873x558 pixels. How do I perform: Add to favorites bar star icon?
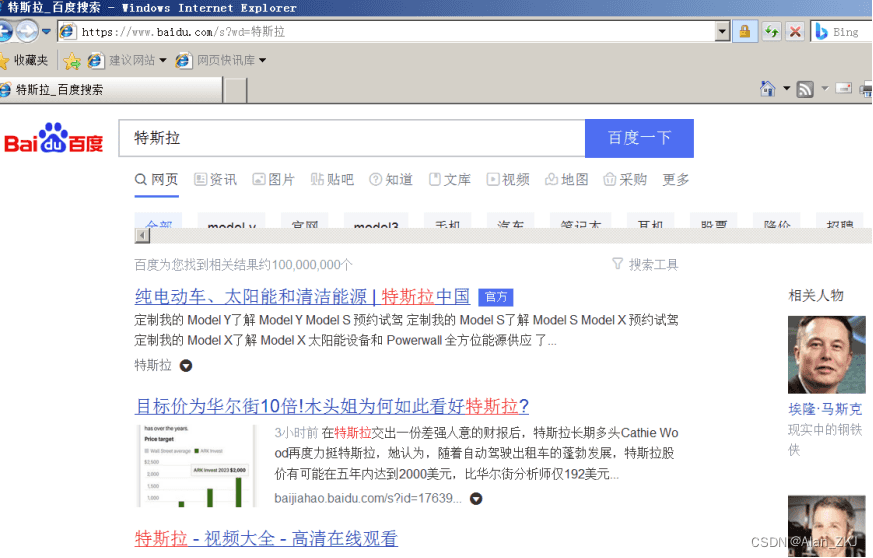pyautogui.click(x=72, y=60)
